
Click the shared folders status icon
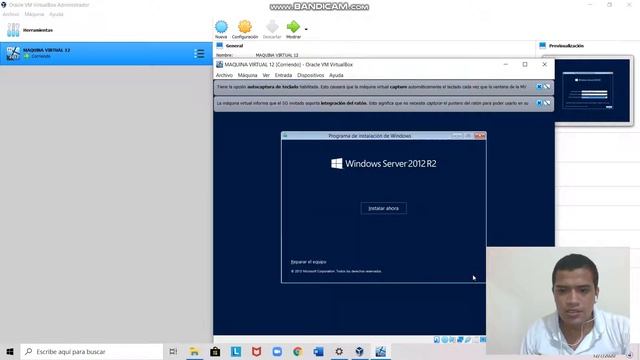[476, 340]
